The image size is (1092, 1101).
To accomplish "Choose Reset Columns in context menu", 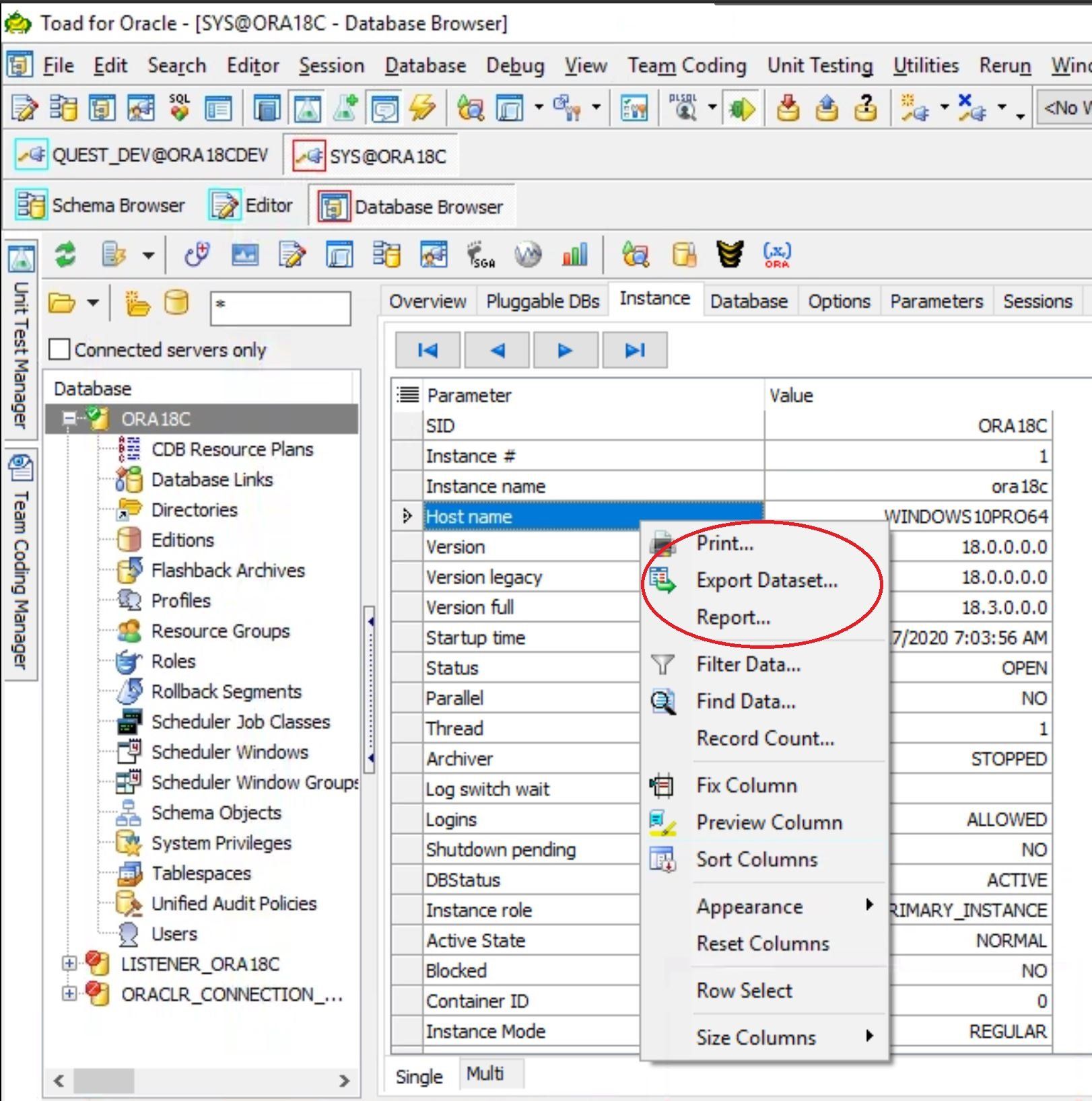I will pyautogui.click(x=763, y=944).
